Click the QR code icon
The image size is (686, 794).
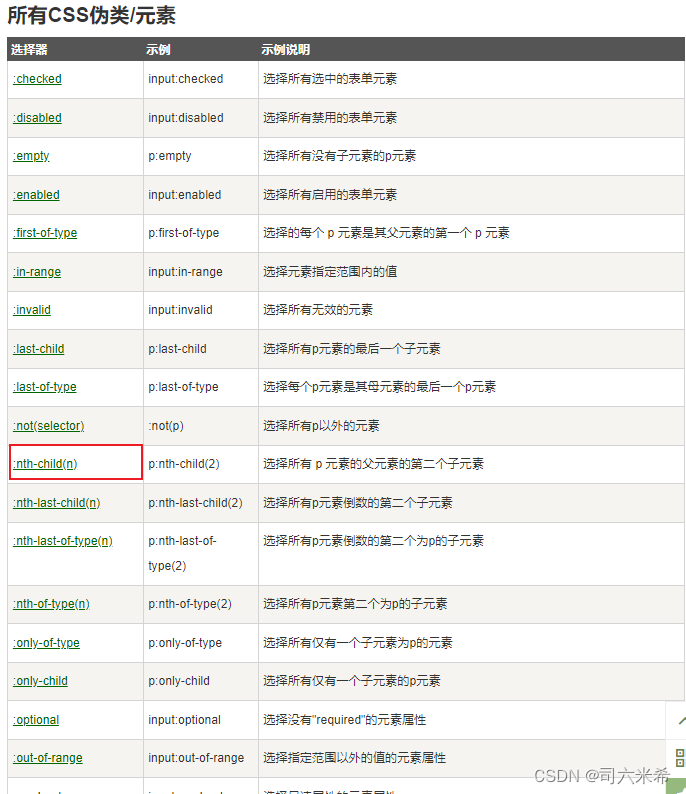coord(680,758)
